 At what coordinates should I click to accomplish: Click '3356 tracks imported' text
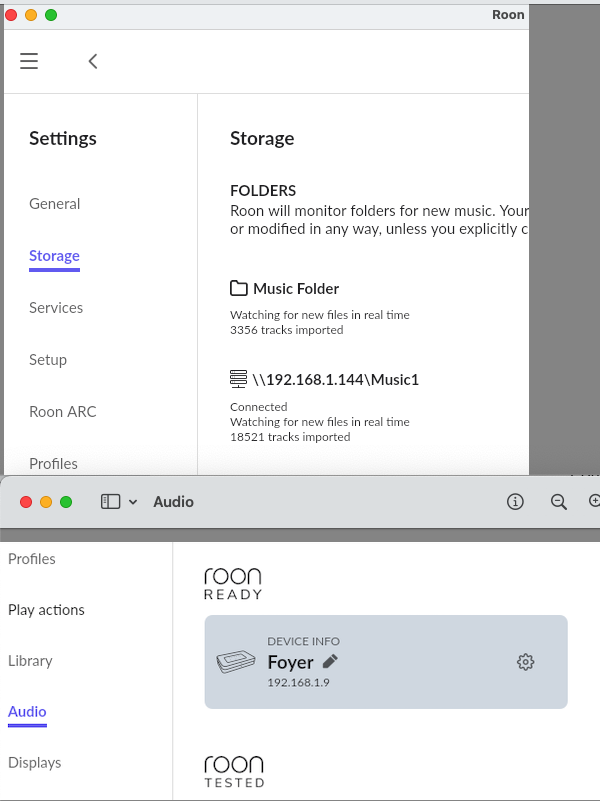pyautogui.click(x=286, y=330)
